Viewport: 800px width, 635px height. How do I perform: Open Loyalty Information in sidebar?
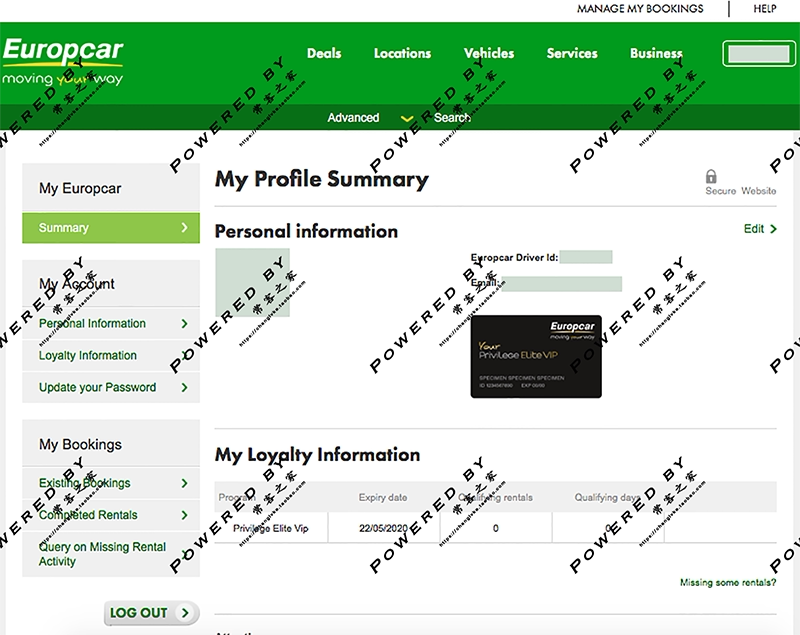coord(111,355)
